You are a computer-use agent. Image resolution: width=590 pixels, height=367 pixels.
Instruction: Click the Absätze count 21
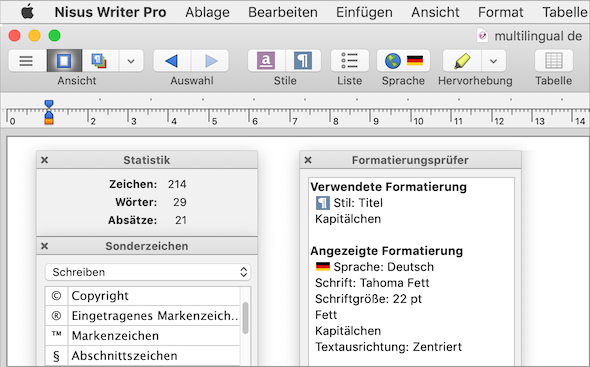[181, 220]
